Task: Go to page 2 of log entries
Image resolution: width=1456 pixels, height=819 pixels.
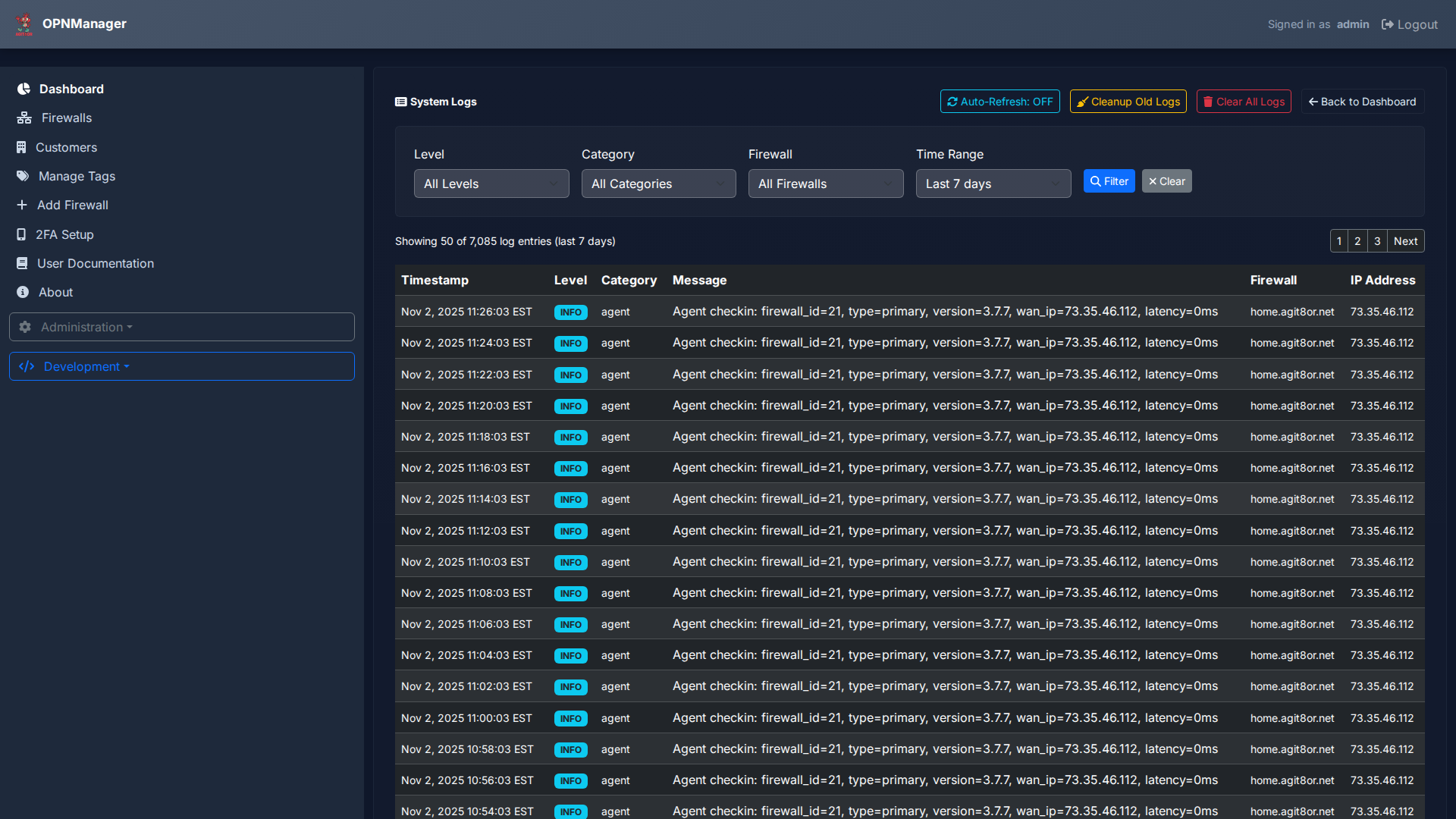Action: (x=1357, y=240)
